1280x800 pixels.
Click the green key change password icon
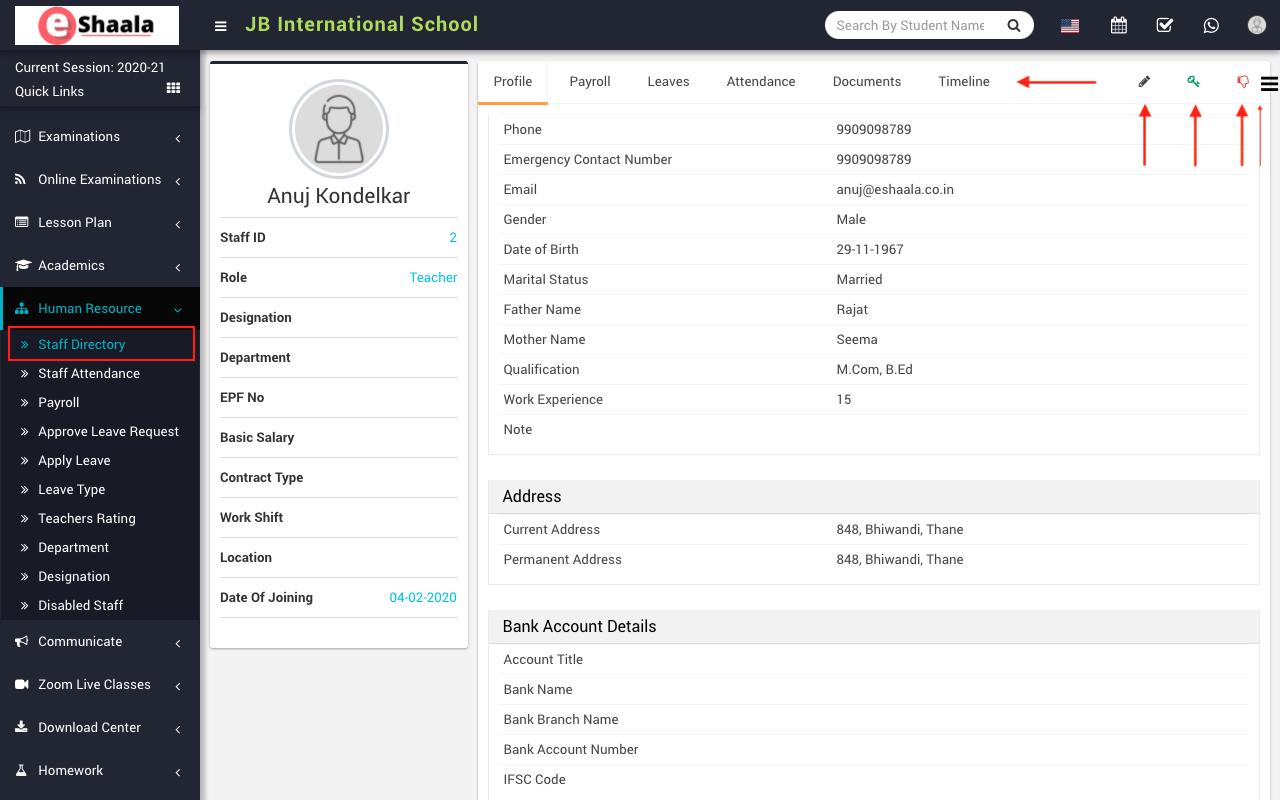[x=1193, y=82]
